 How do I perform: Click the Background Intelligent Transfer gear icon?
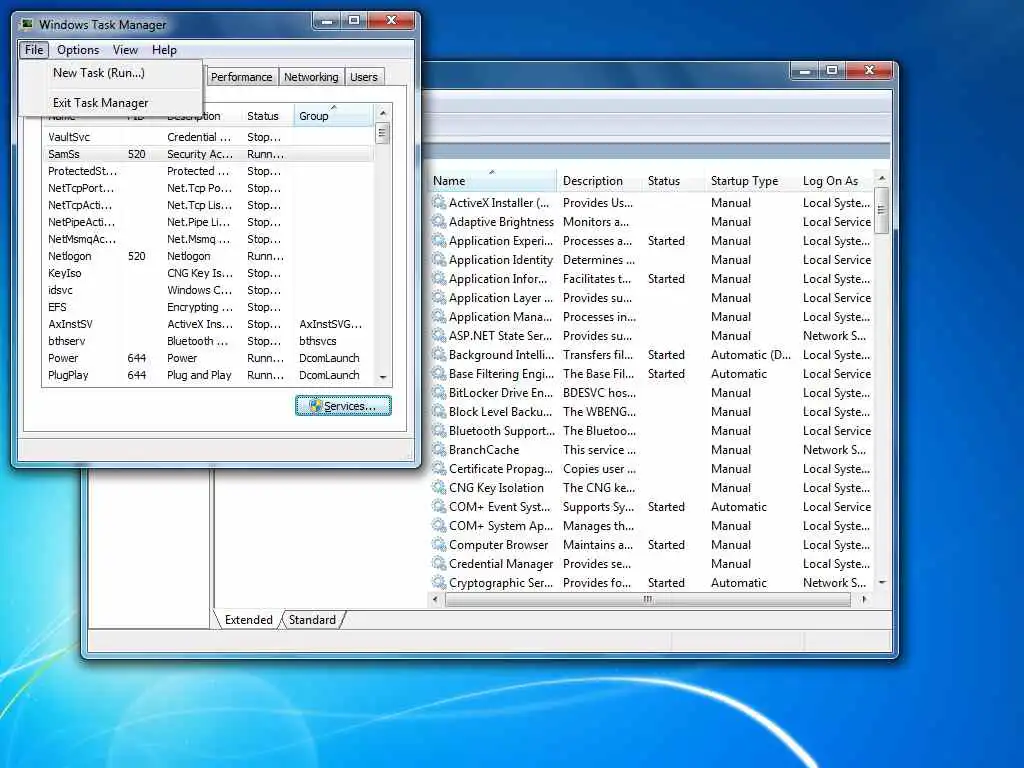point(439,355)
